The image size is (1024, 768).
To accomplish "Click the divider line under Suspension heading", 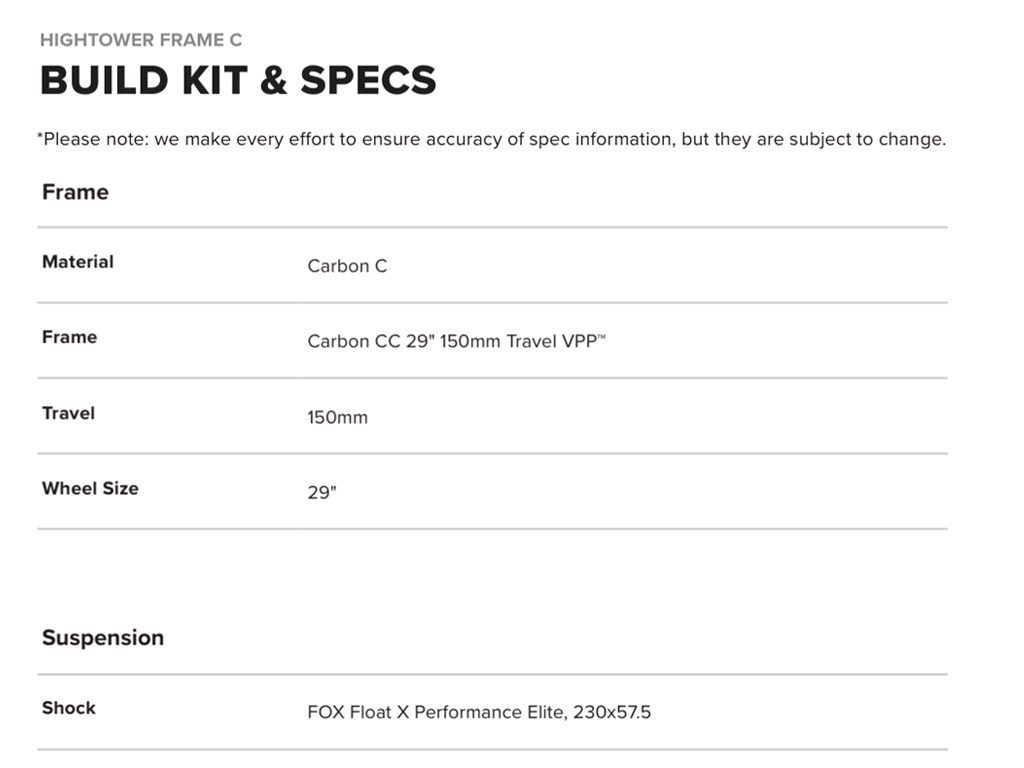I will [x=492, y=674].
